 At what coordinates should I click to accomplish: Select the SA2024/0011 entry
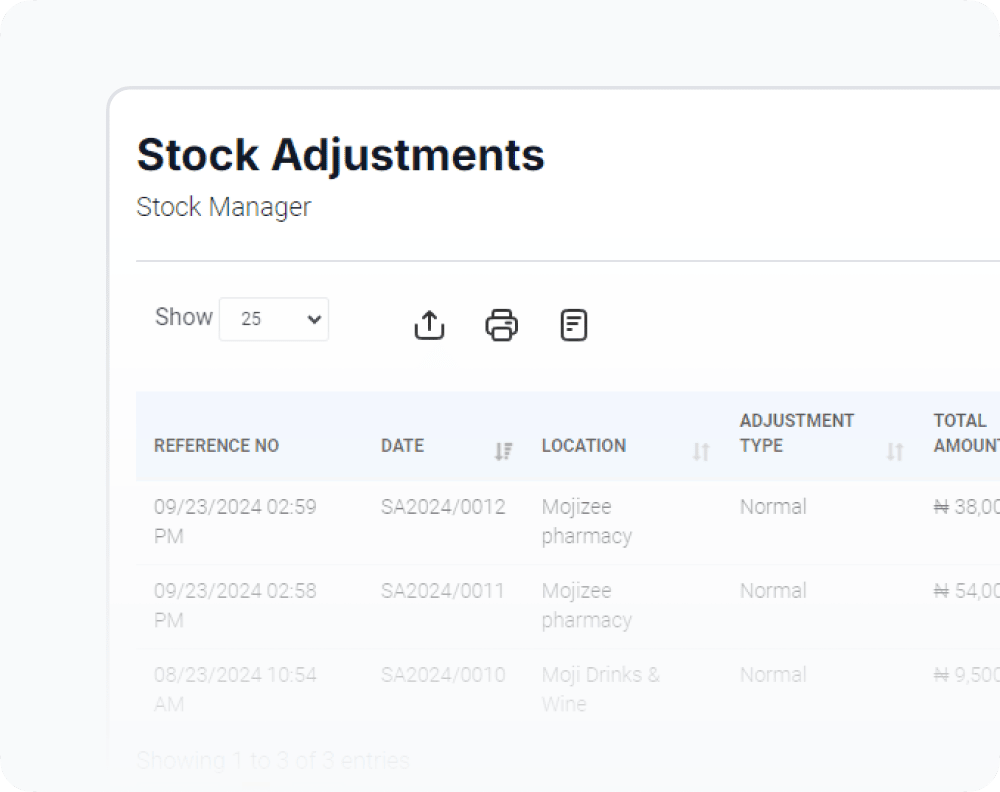click(443, 591)
